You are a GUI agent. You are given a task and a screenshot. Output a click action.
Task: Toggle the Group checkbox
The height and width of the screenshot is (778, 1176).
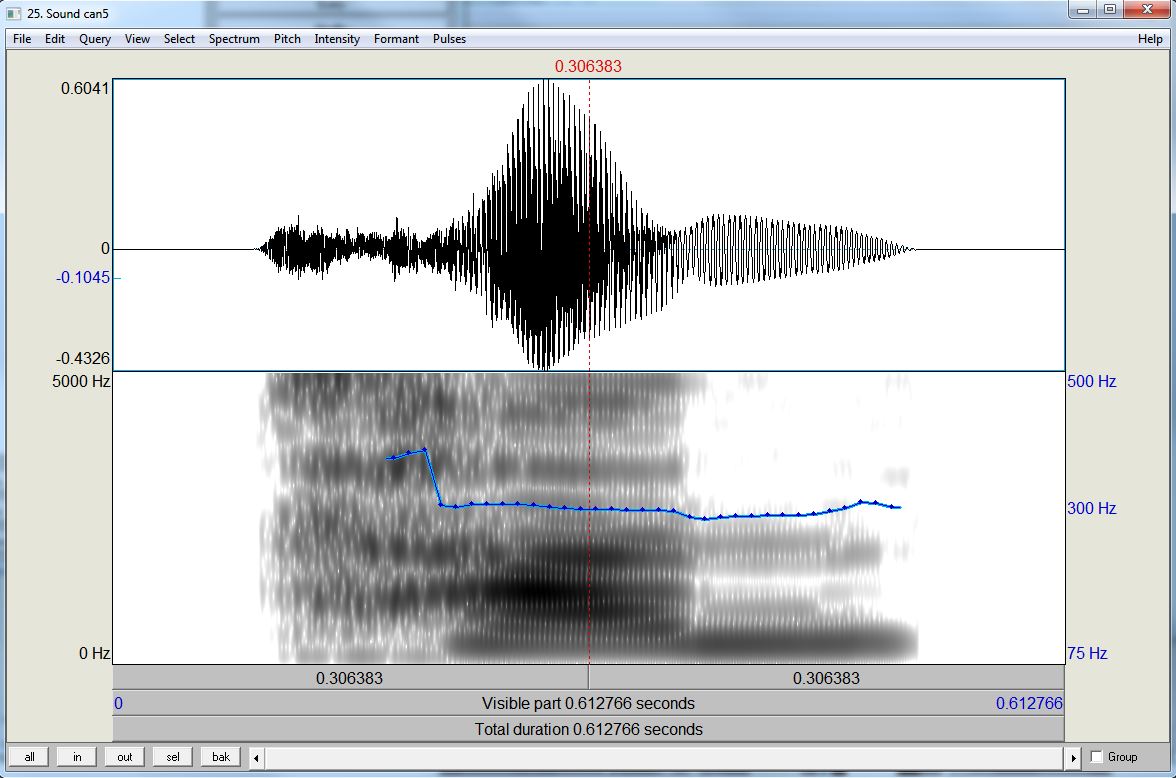tap(1096, 757)
